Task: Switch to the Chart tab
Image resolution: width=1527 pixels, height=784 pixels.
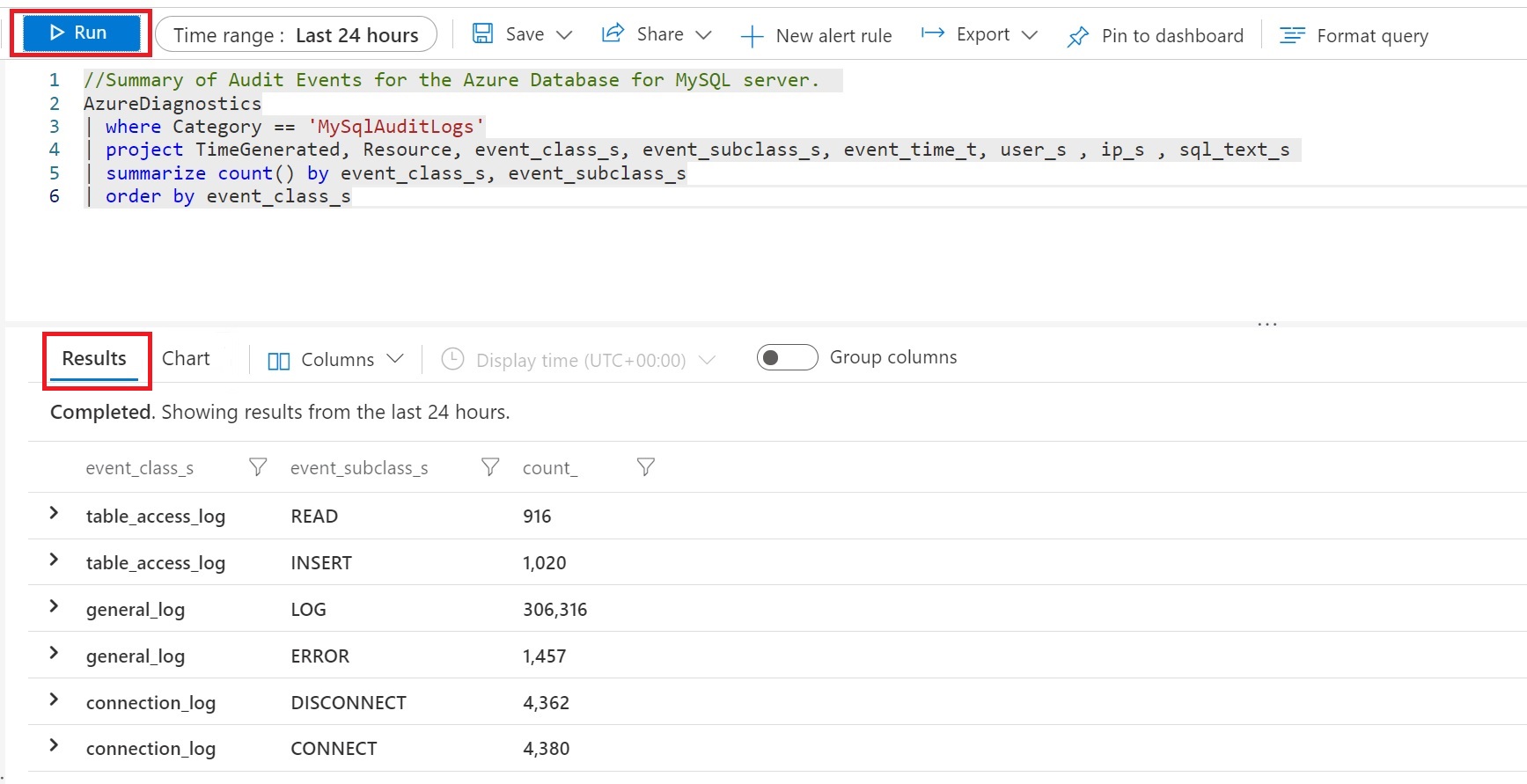Action: (x=186, y=358)
